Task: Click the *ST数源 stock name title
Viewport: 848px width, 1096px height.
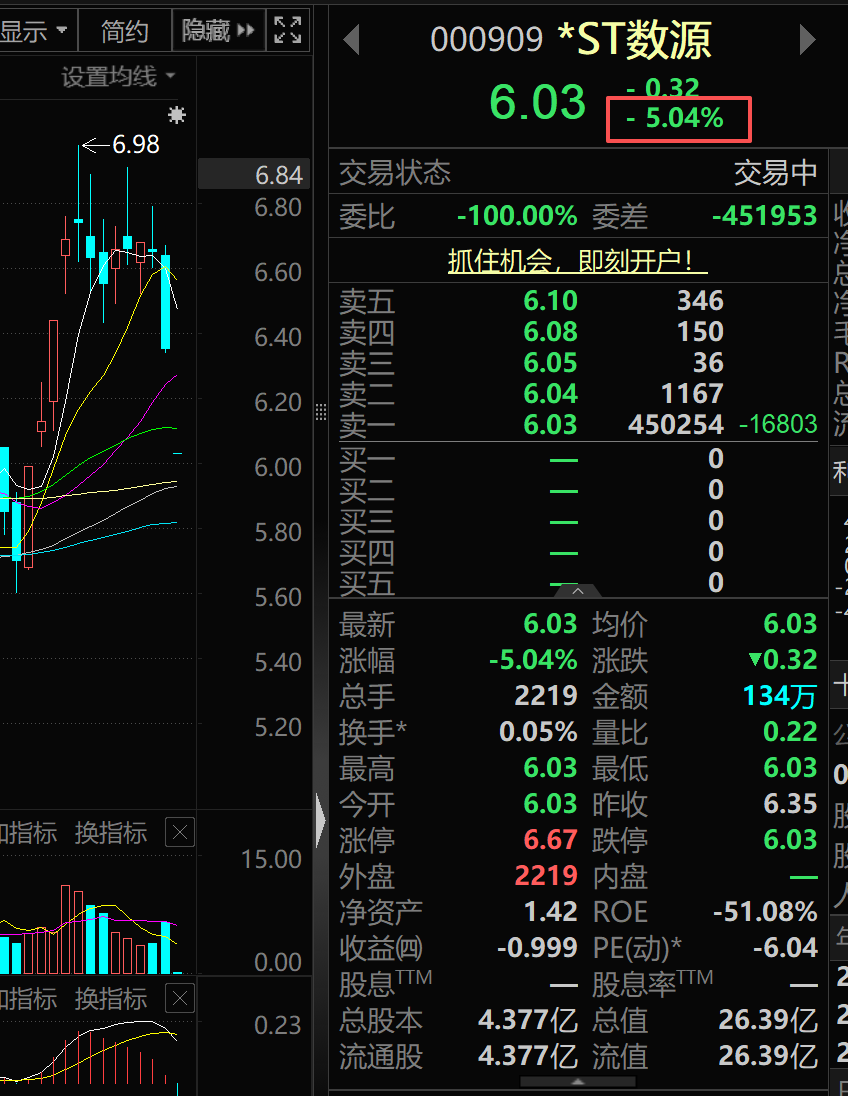Action: click(633, 40)
